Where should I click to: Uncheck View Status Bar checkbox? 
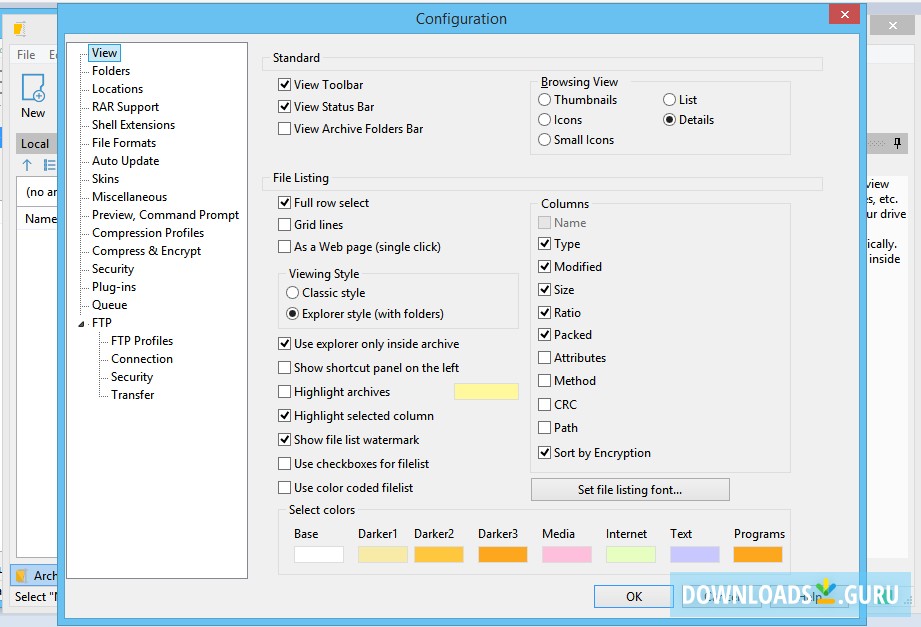click(284, 106)
